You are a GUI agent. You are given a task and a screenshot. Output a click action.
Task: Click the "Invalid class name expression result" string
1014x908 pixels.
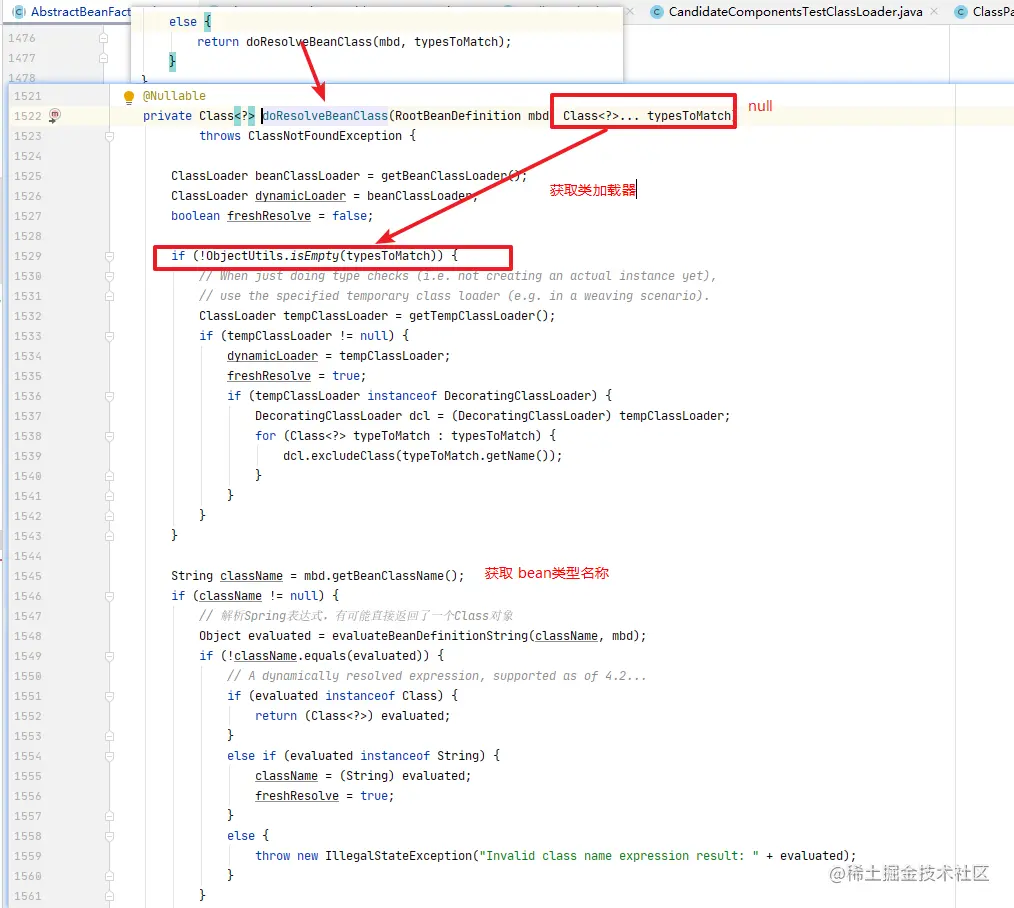tap(619, 856)
